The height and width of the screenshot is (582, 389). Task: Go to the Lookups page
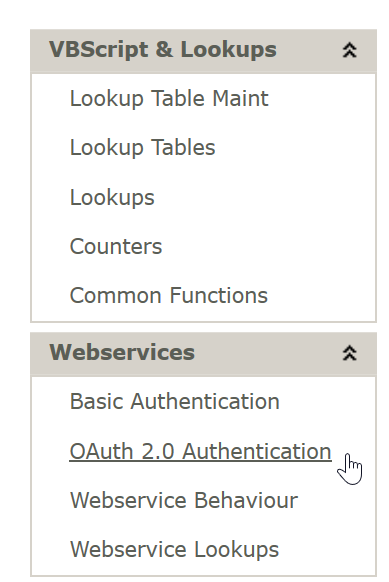click(112, 197)
